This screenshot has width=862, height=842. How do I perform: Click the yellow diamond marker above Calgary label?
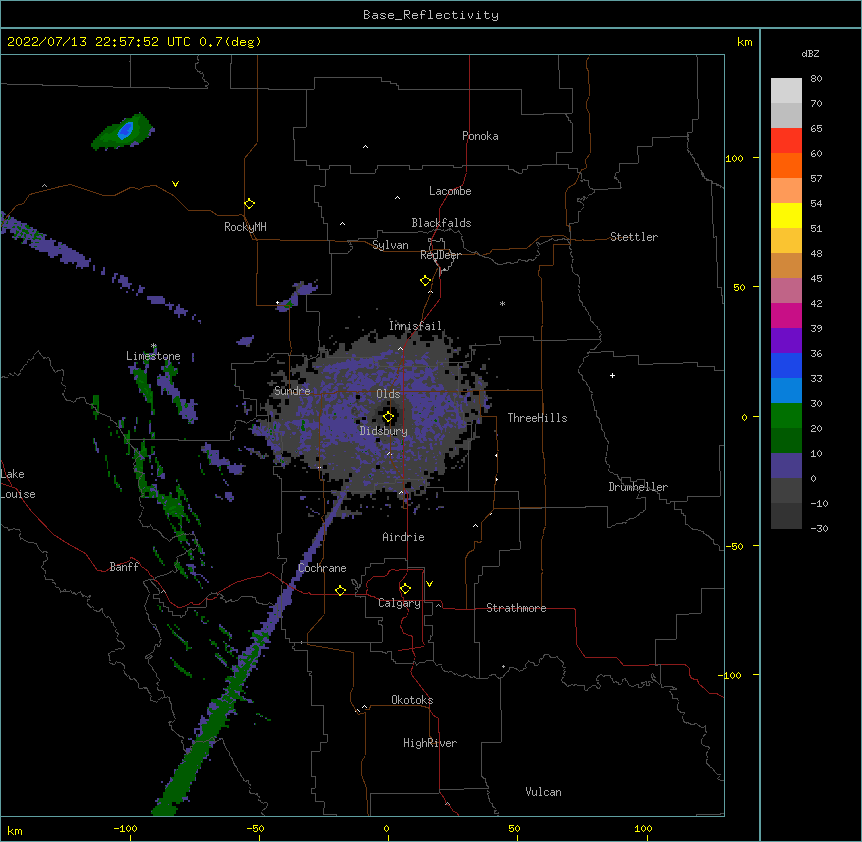pos(405,589)
